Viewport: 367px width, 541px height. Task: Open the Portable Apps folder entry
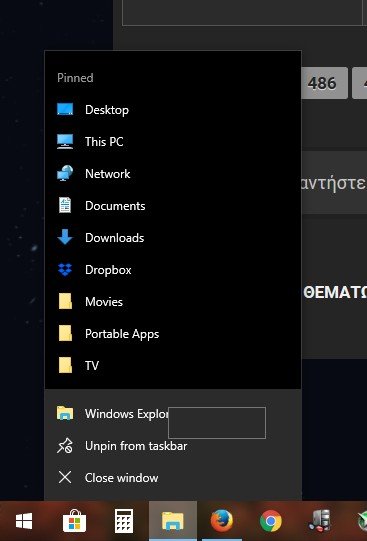pos(173,334)
